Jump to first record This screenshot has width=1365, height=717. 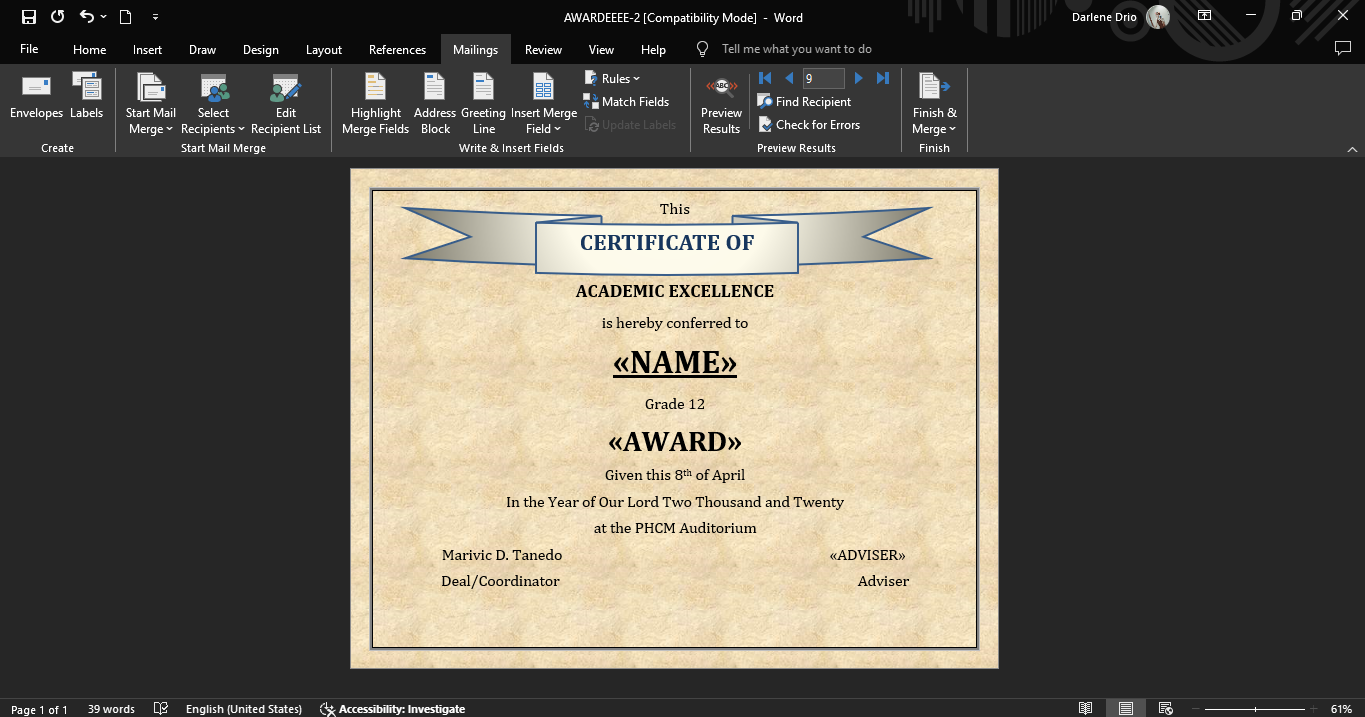(765, 78)
